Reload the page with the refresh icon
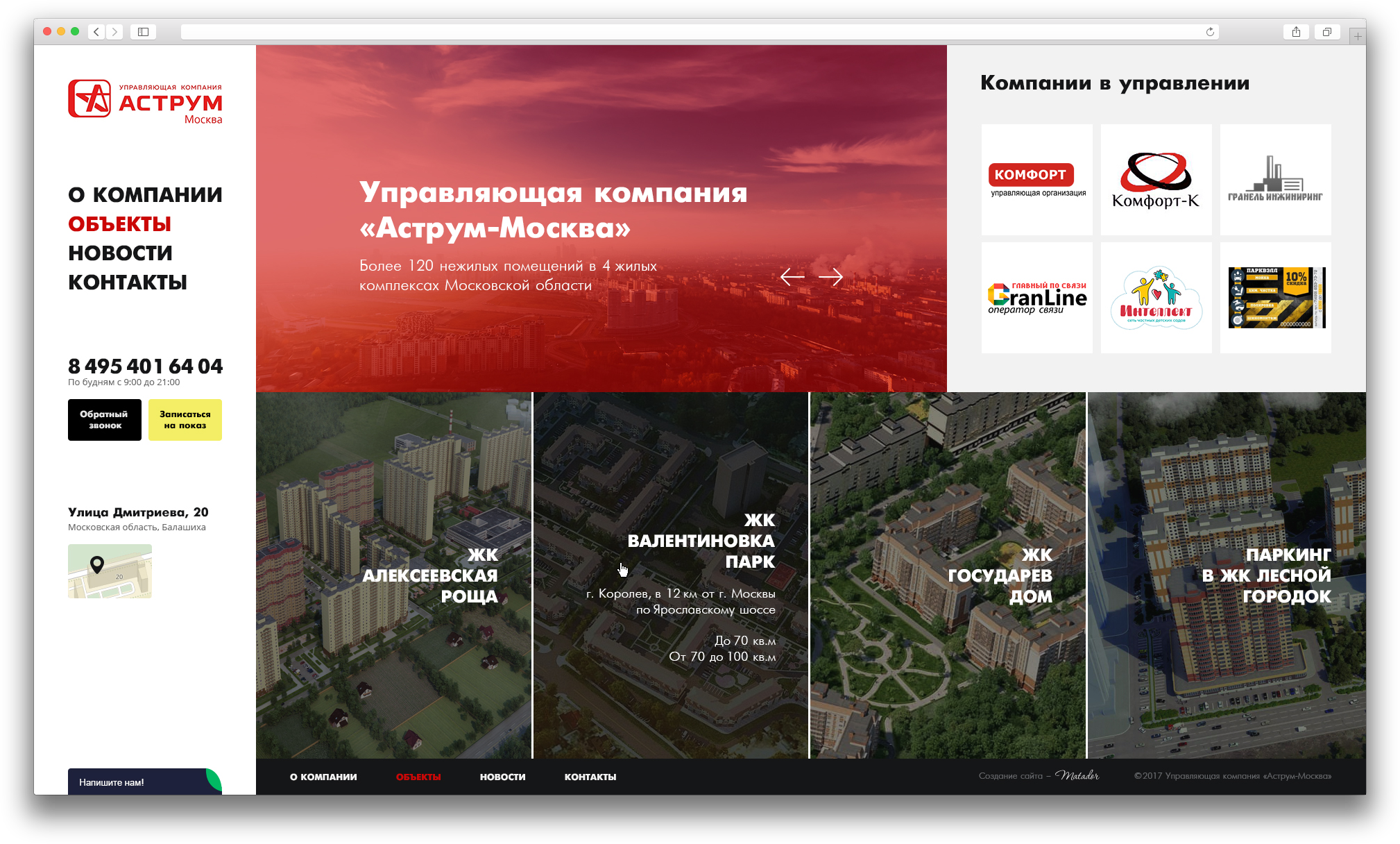1400x844 pixels. [1210, 32]
